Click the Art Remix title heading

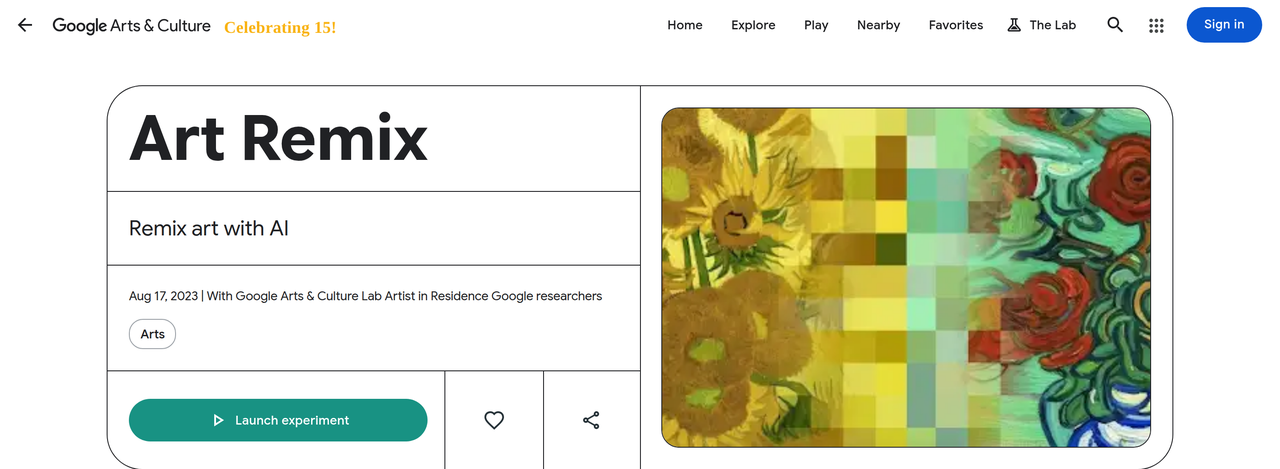[278, 138]
